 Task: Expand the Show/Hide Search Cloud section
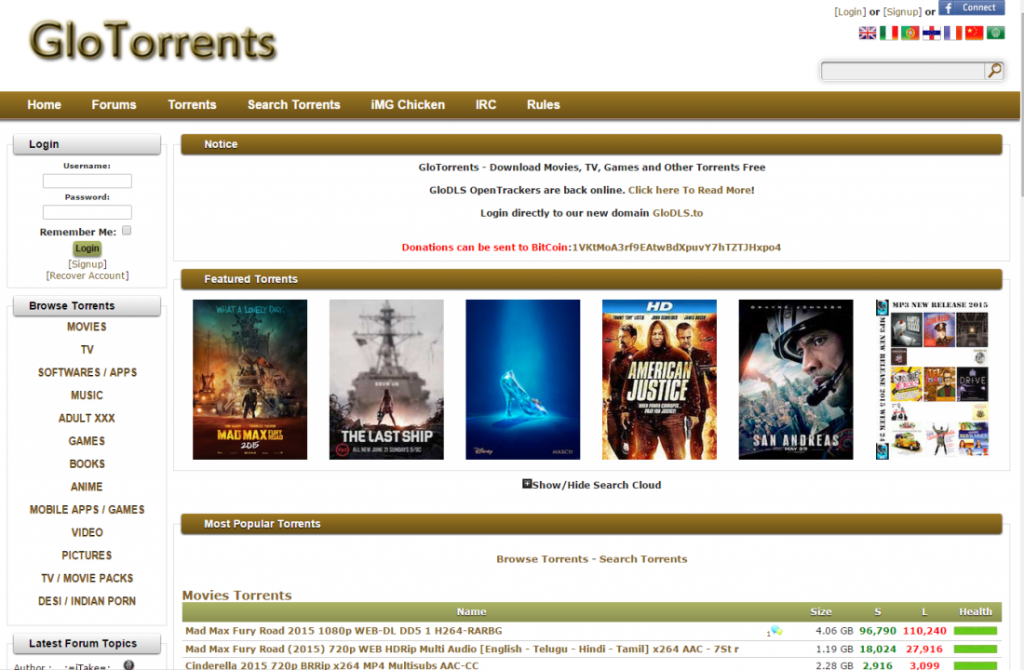[527, 484]
